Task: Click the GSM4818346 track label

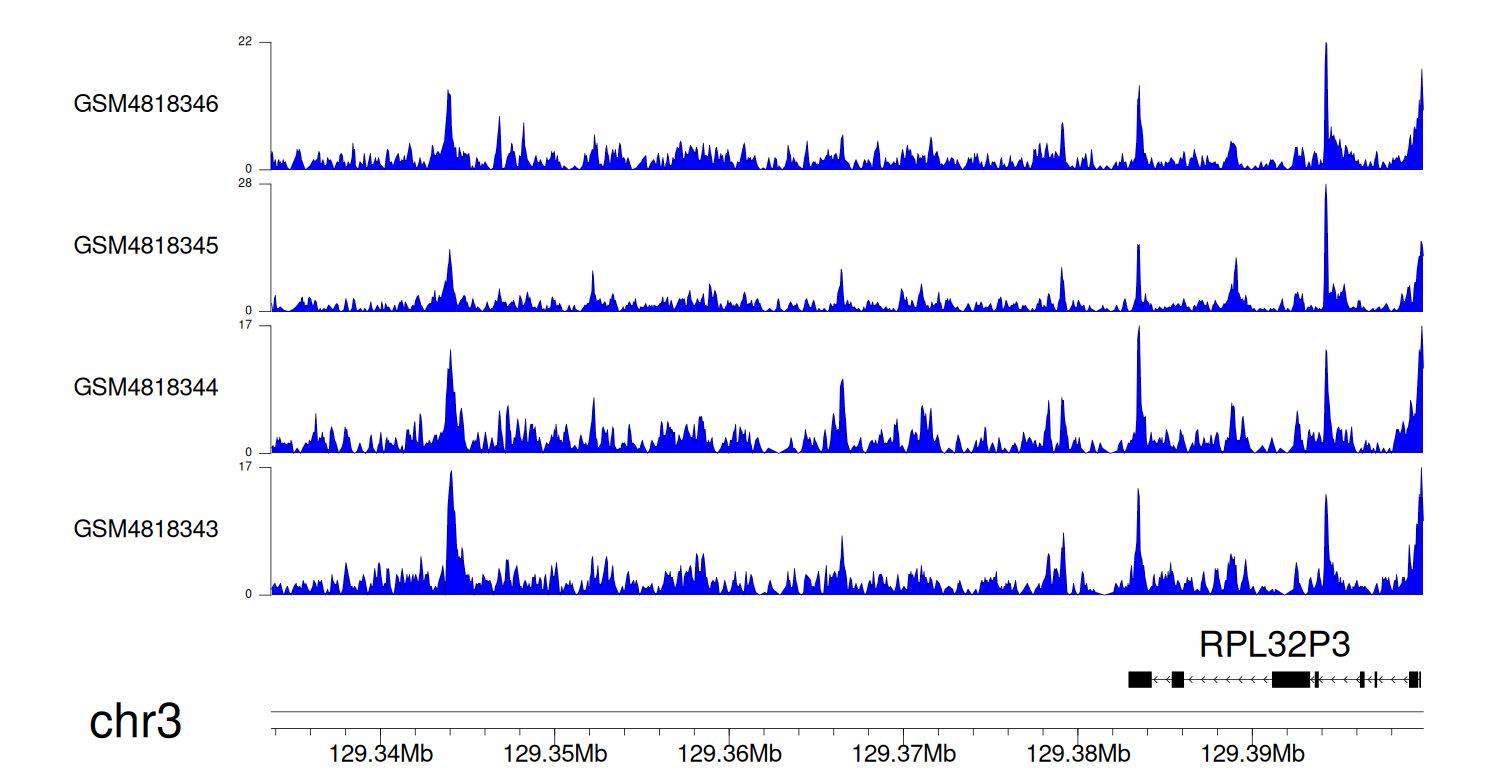Action: tap(146, 104)
